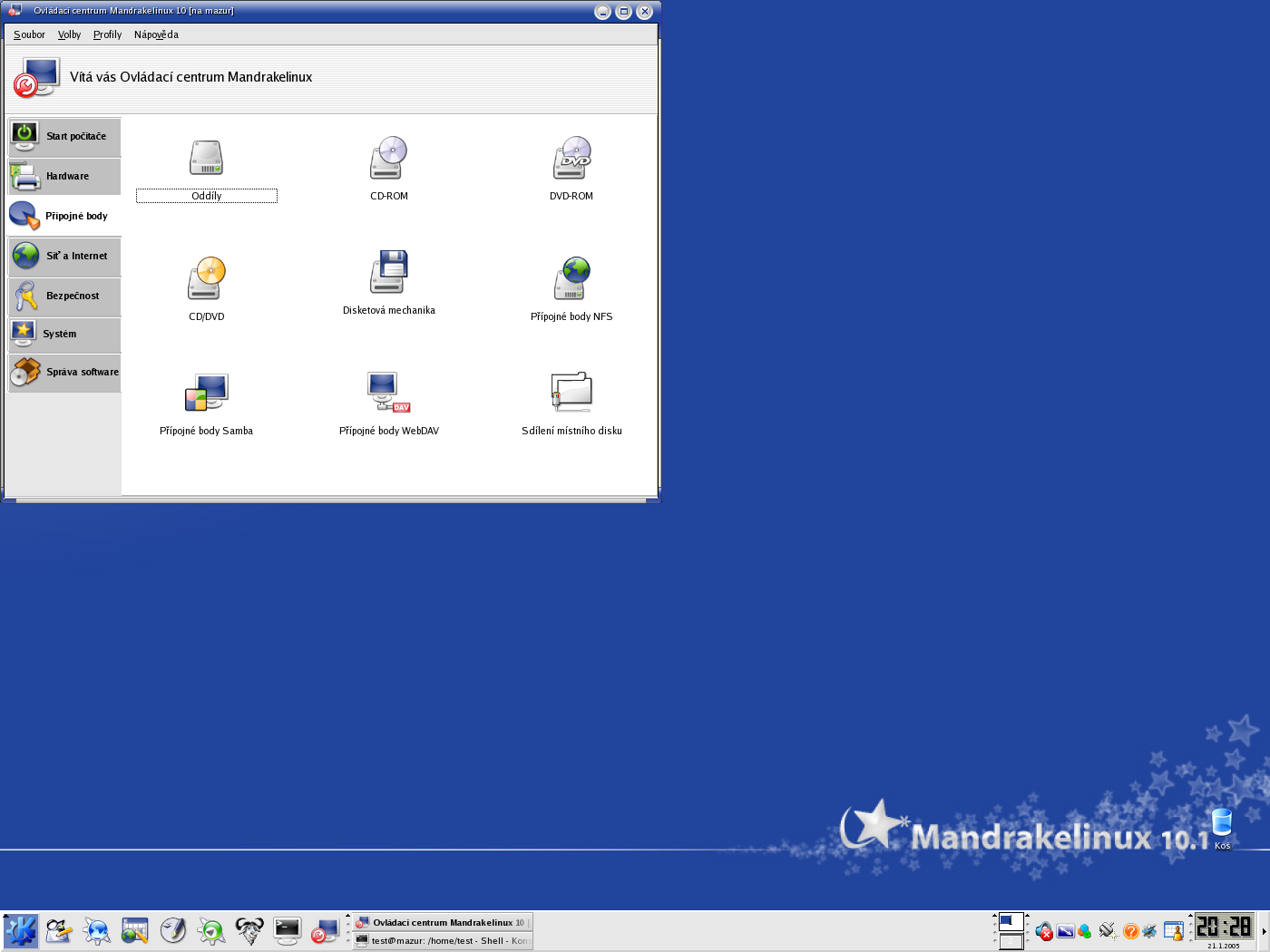Select the Systém sidebar section
Screen dimensions: 1270x952
click(64, 334)
